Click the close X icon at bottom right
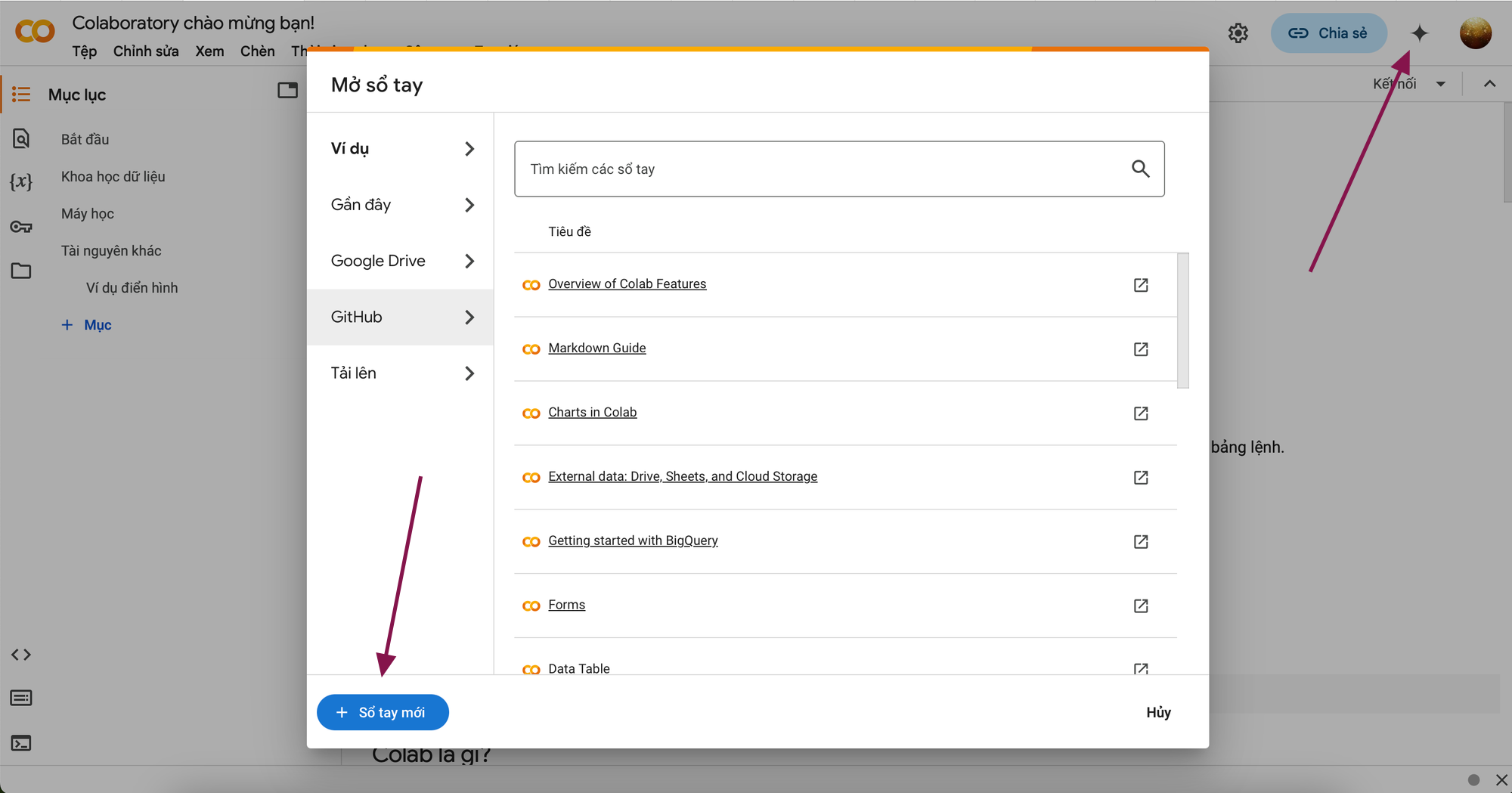Screen dimensions: 1512x793 [x=1501, y=779]
